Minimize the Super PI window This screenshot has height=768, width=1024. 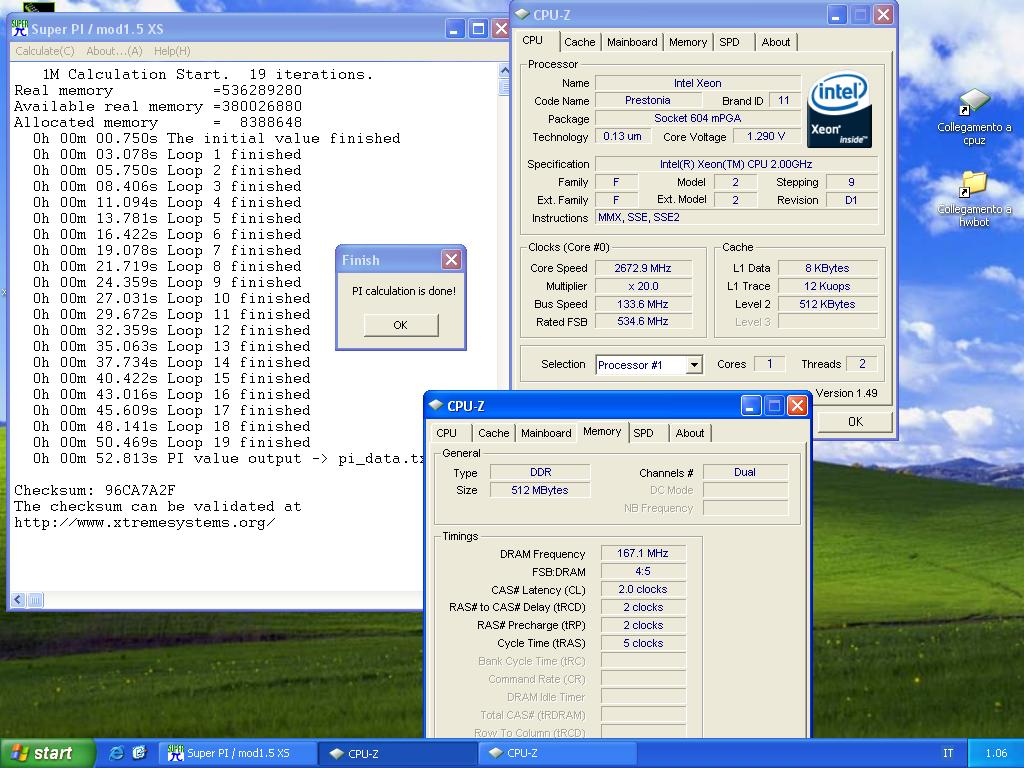pyautogui.click(x=456, y=29)
